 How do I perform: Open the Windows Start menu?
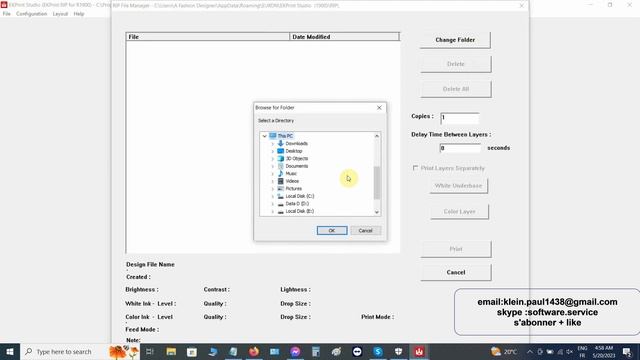click(x=10, y=351)
